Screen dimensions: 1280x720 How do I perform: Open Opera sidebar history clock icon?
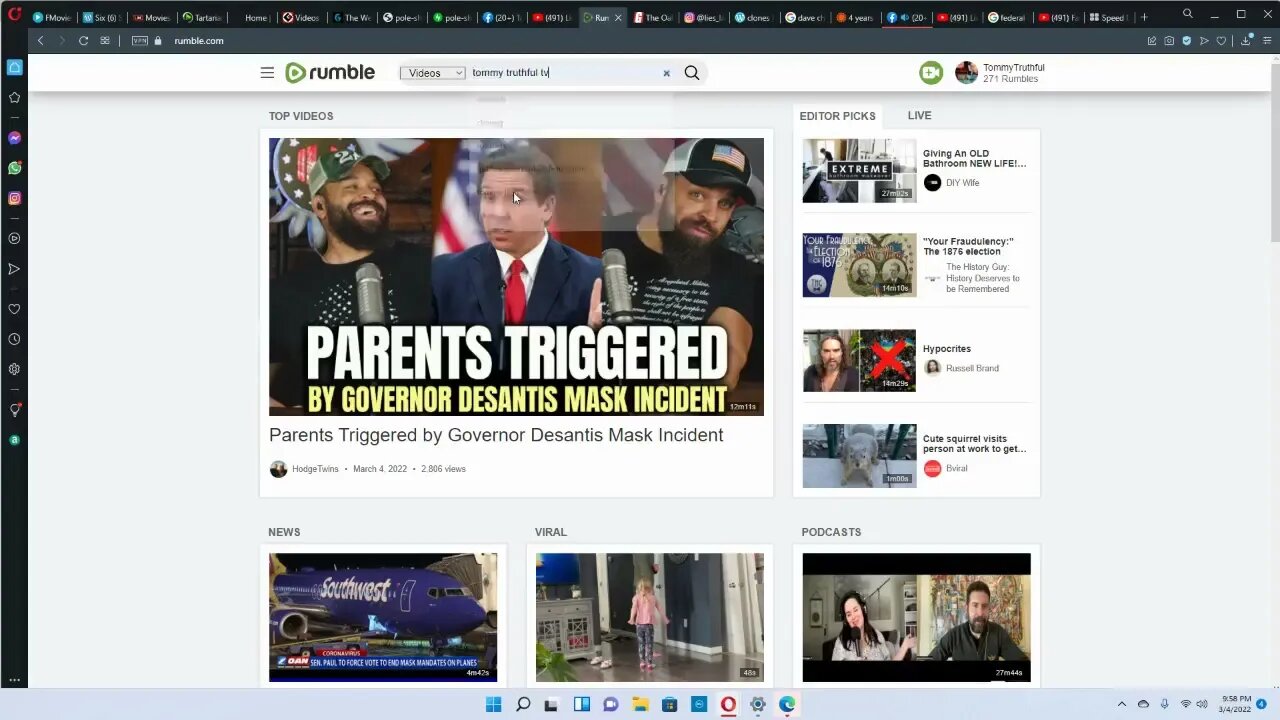(x=14, y=339)
